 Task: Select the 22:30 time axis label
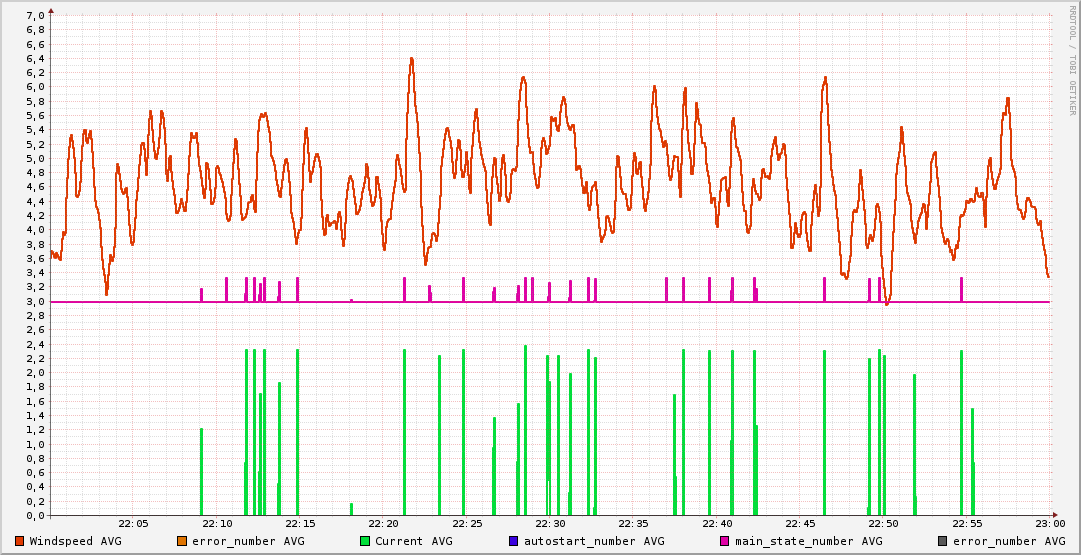[x=550, y=523]
